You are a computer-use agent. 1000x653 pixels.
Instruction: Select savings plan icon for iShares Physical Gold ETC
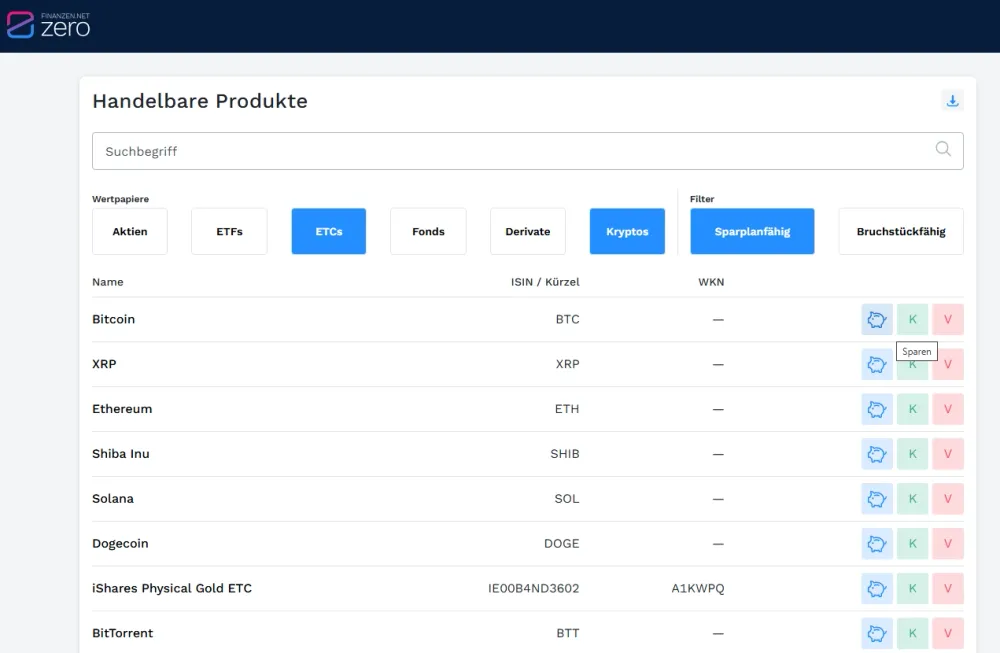877,589
